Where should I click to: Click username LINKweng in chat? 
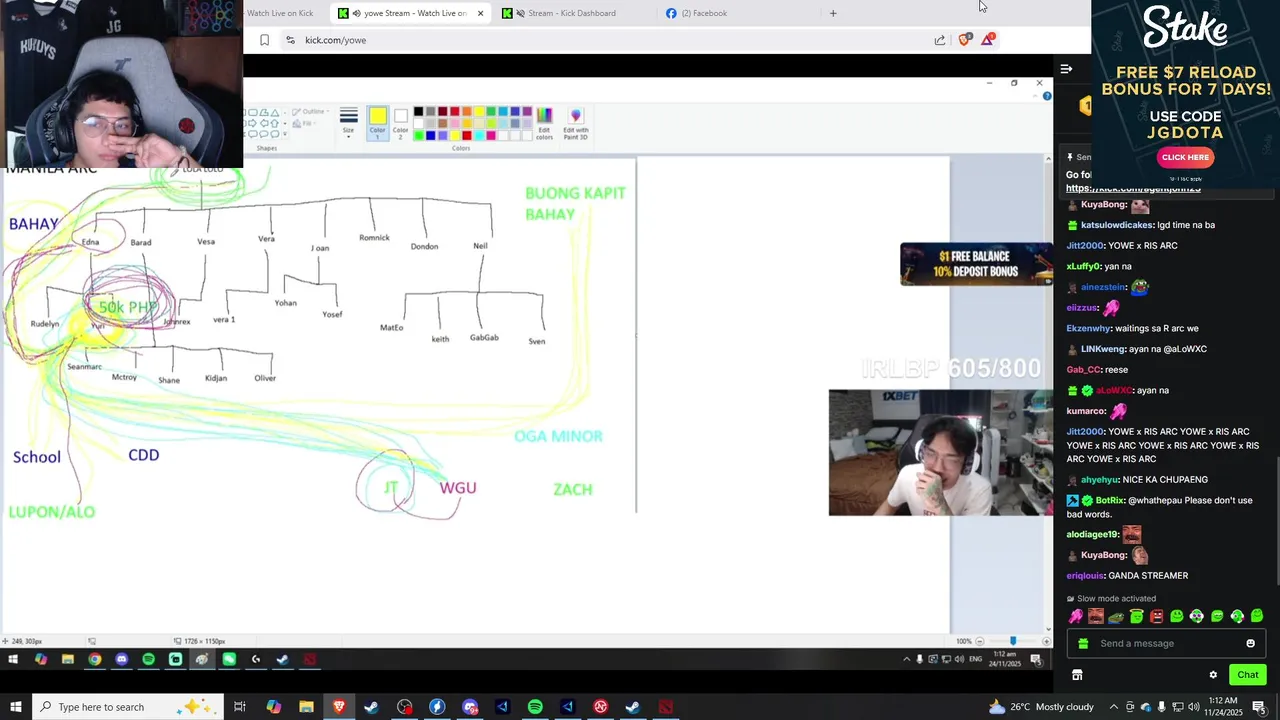(x=1103, y=349)
